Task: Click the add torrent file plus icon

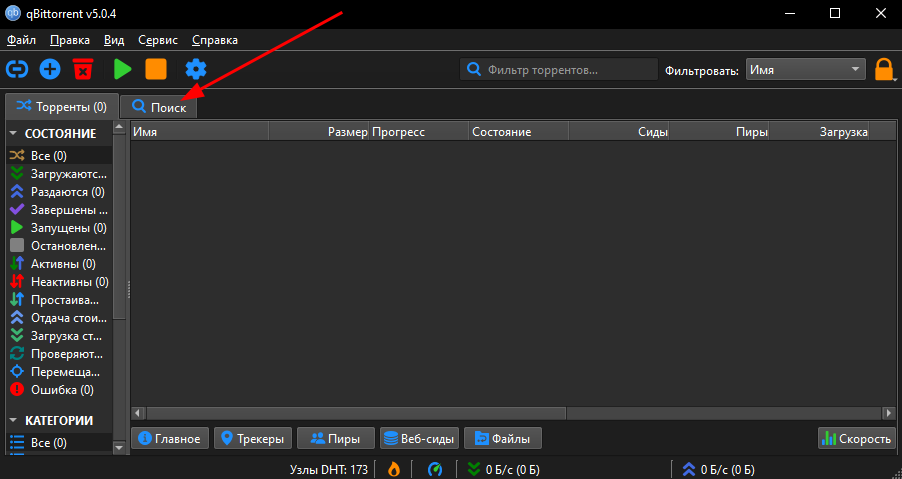Action: [50, 70]
